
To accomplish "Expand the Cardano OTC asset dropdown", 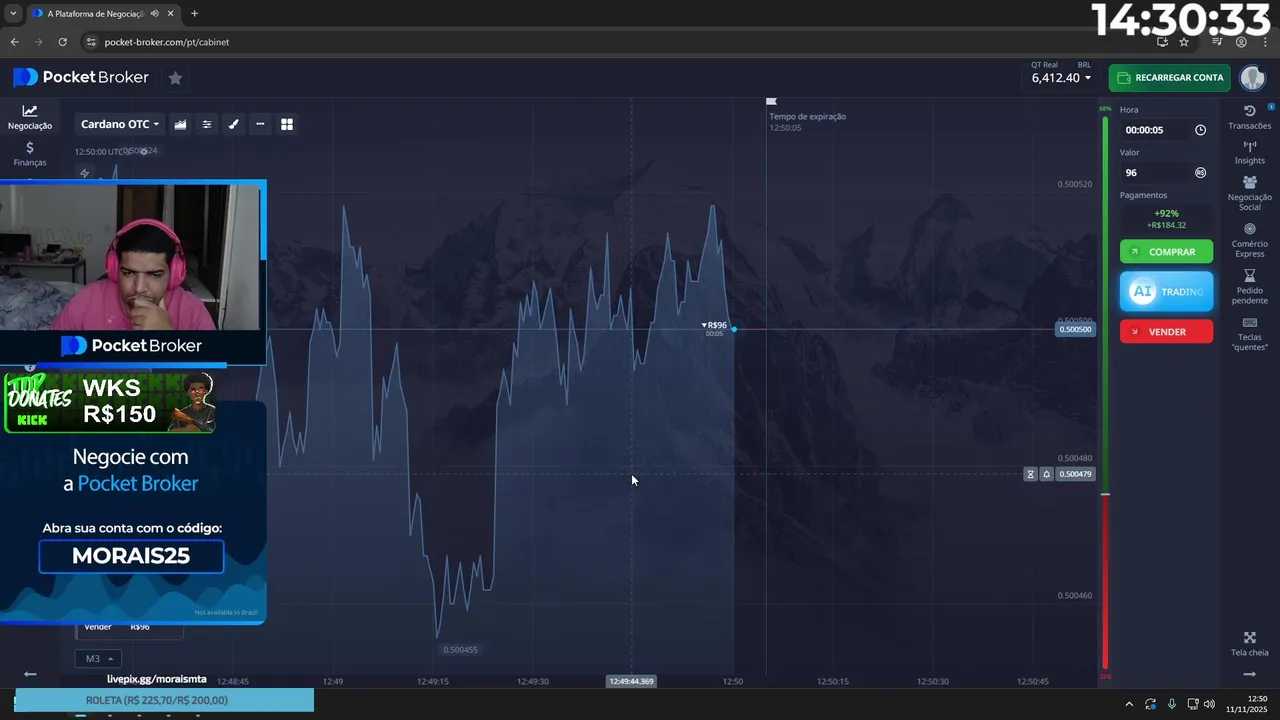I will pos(120,124).
